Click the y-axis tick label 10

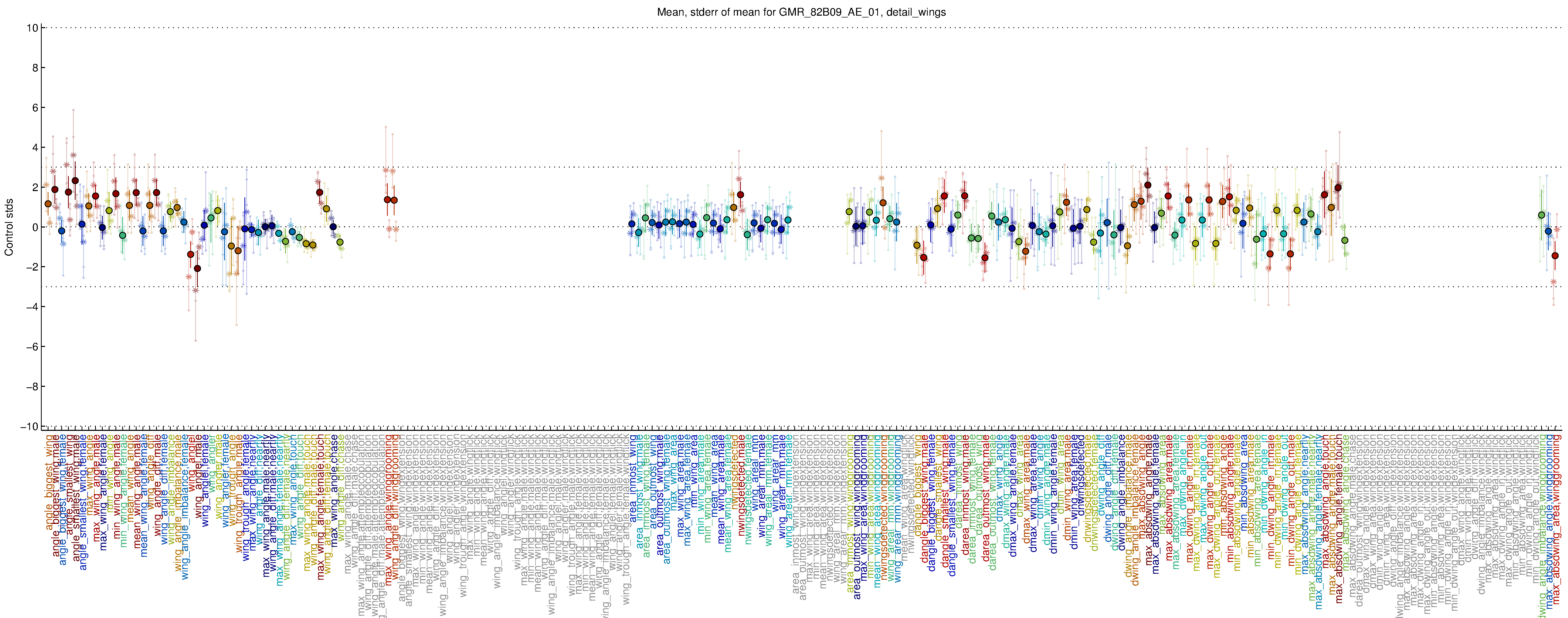(x=32, y=28)
